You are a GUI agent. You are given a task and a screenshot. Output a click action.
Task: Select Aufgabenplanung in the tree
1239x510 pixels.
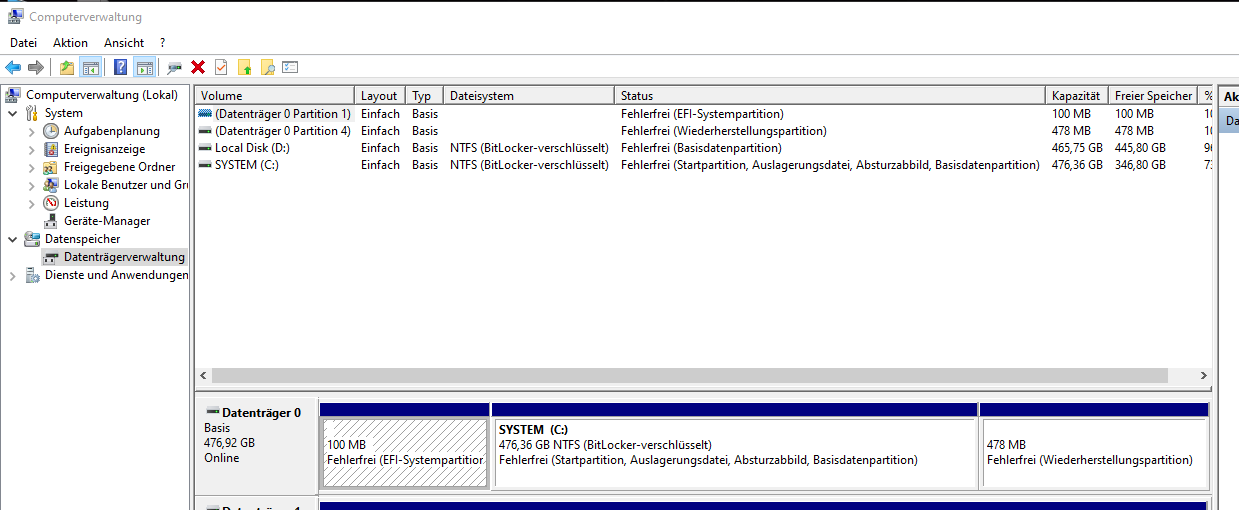[x=112, y=131]
